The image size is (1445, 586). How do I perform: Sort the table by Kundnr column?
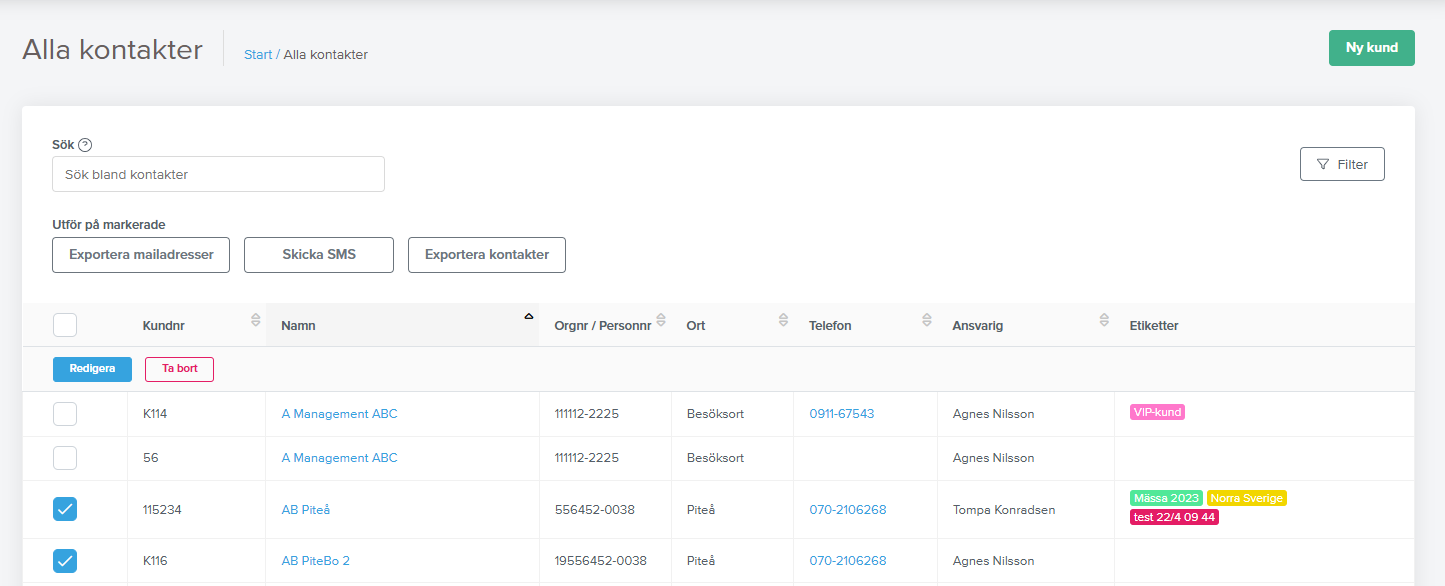pos(255,320)
